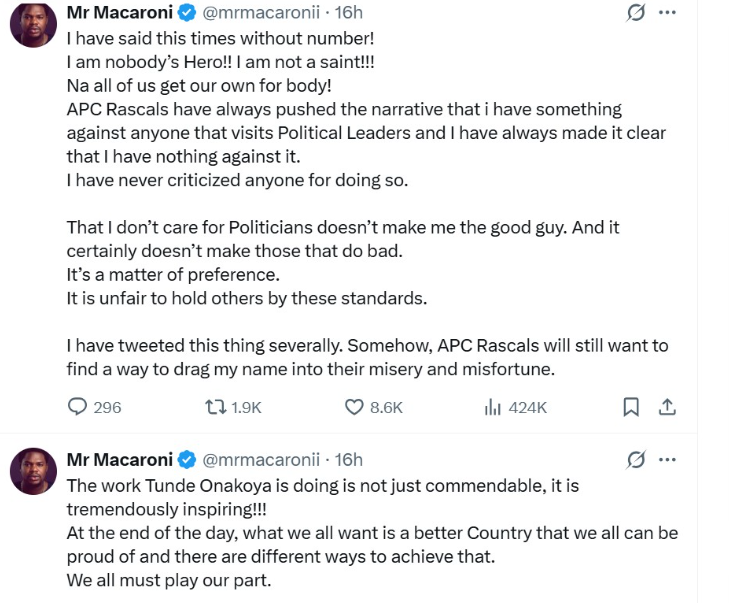Reply to the first Mr Macaroni tweet
The width and height of the screenshot is (729, 603).
tap(79, 407)
